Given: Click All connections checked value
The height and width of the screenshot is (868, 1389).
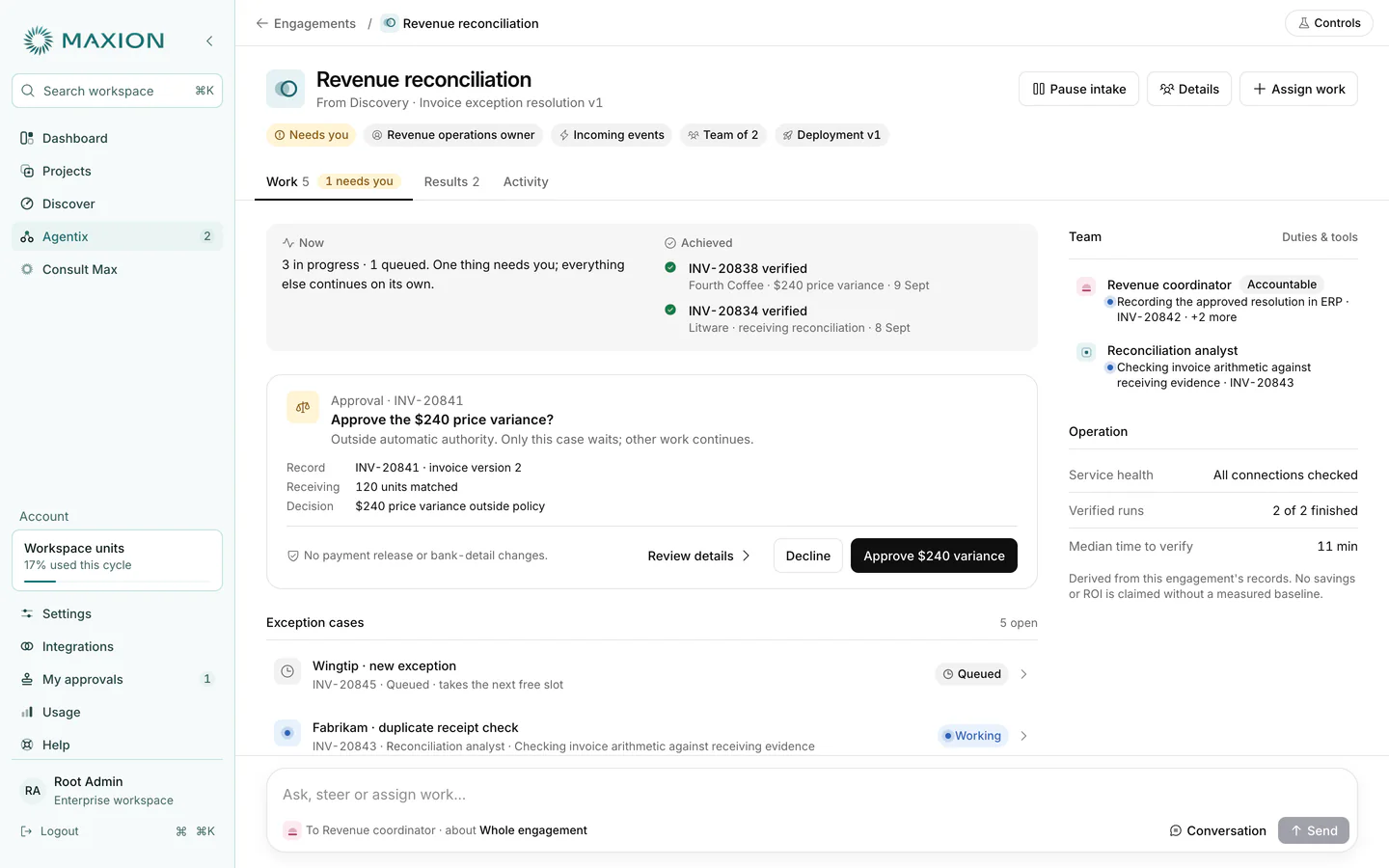Looking at the screenshot, I should pyautogui.click(x=1285, y=475).
